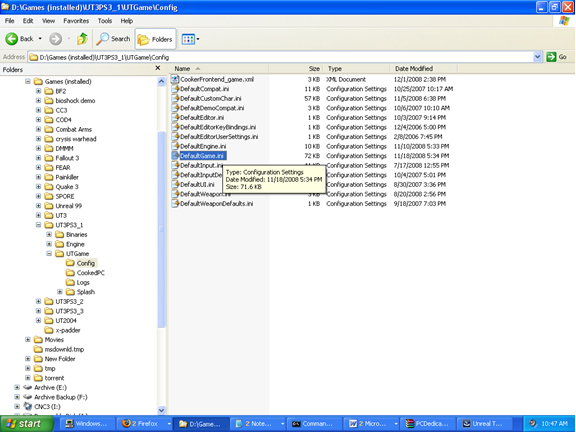Open the Tools menu
Viewport: 576px width, 433px height.
click(105, 21)
